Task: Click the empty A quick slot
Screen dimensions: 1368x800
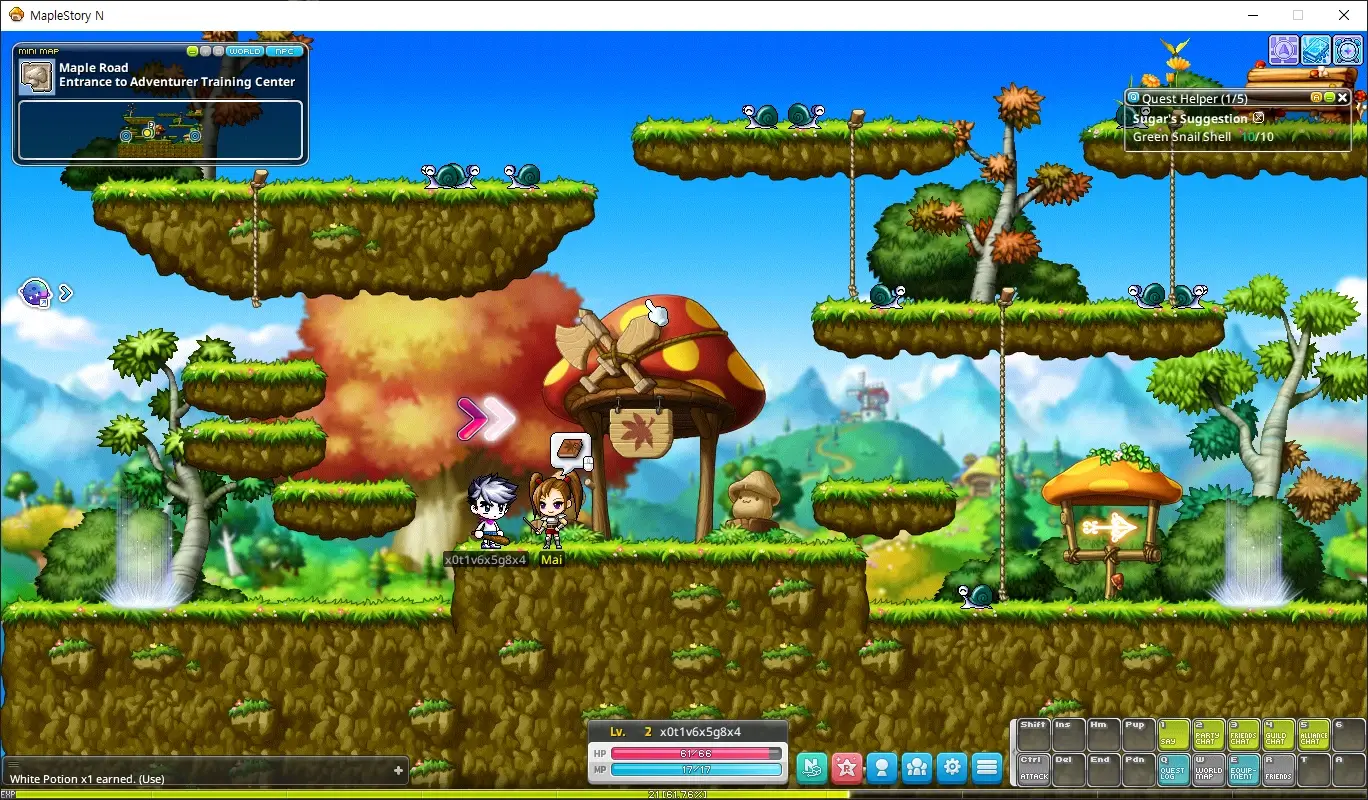Action: coord(1349,769)
